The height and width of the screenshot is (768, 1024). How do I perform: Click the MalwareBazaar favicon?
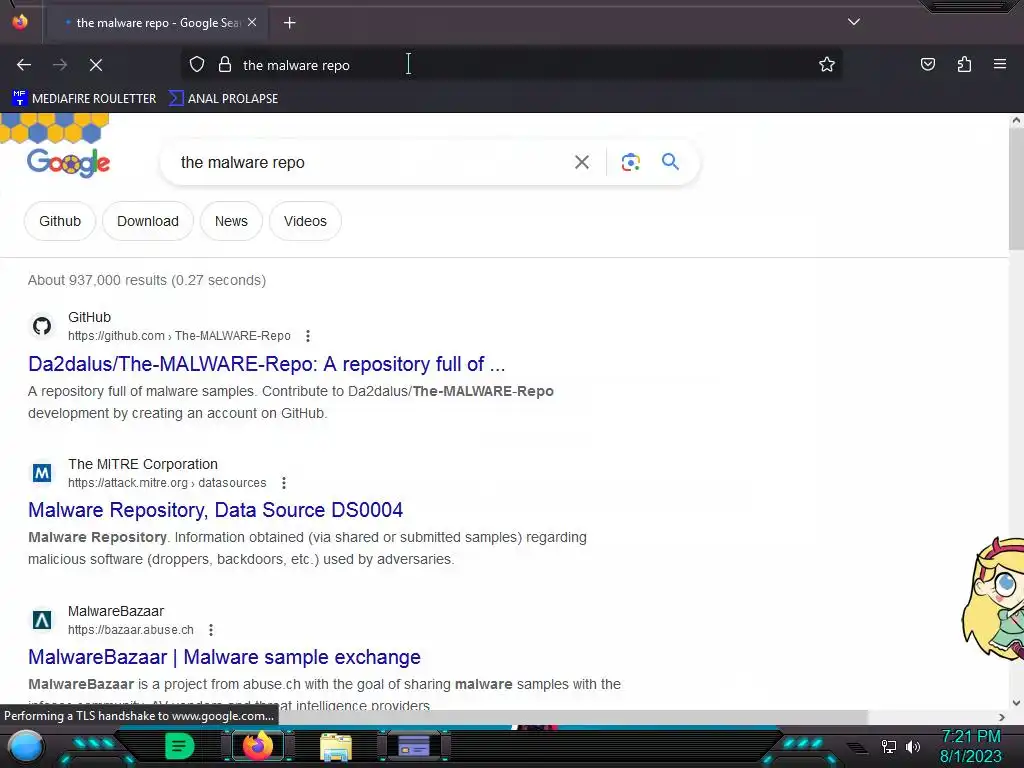pos(42,620)
